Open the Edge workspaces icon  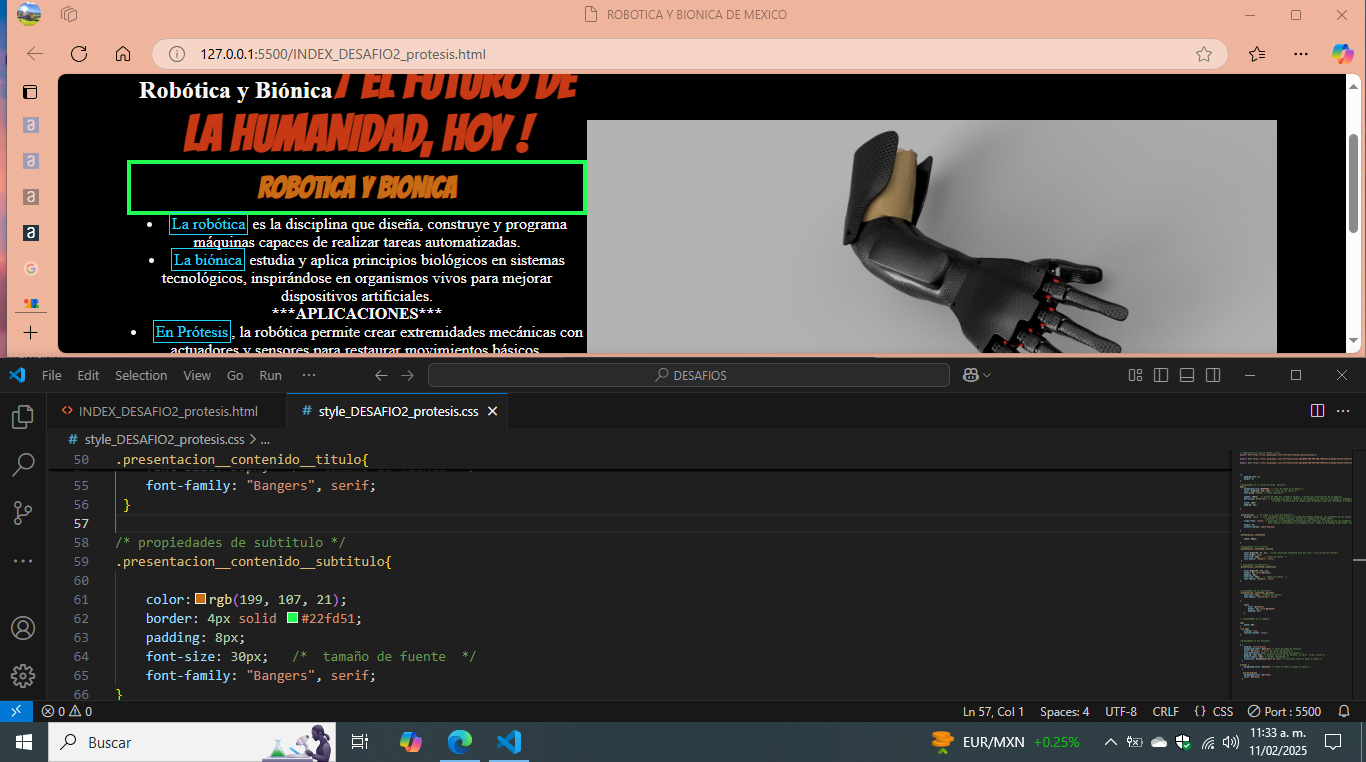click(x=69, y=15)
